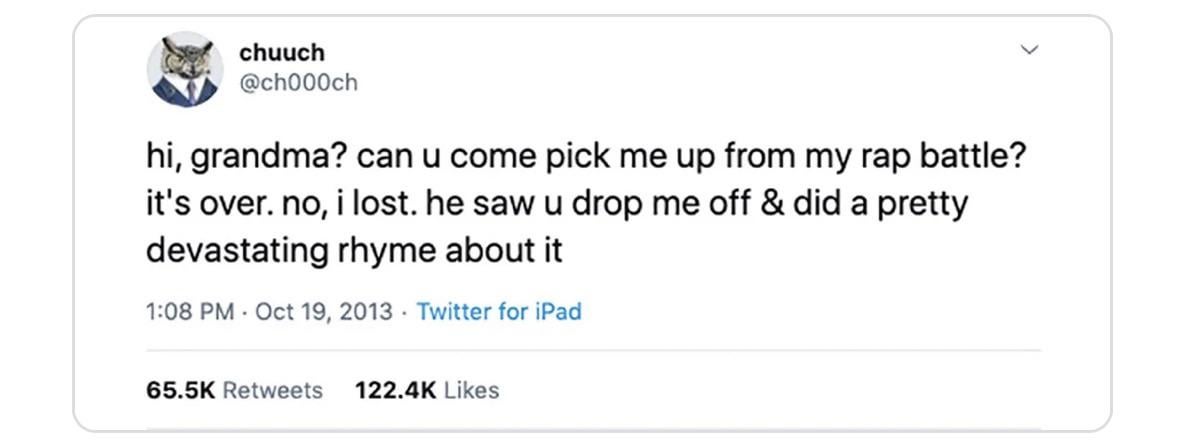Viewport: 1179px width, 442px height.
Task: View the 122.4K Likes list
Action: click(427, 390)
